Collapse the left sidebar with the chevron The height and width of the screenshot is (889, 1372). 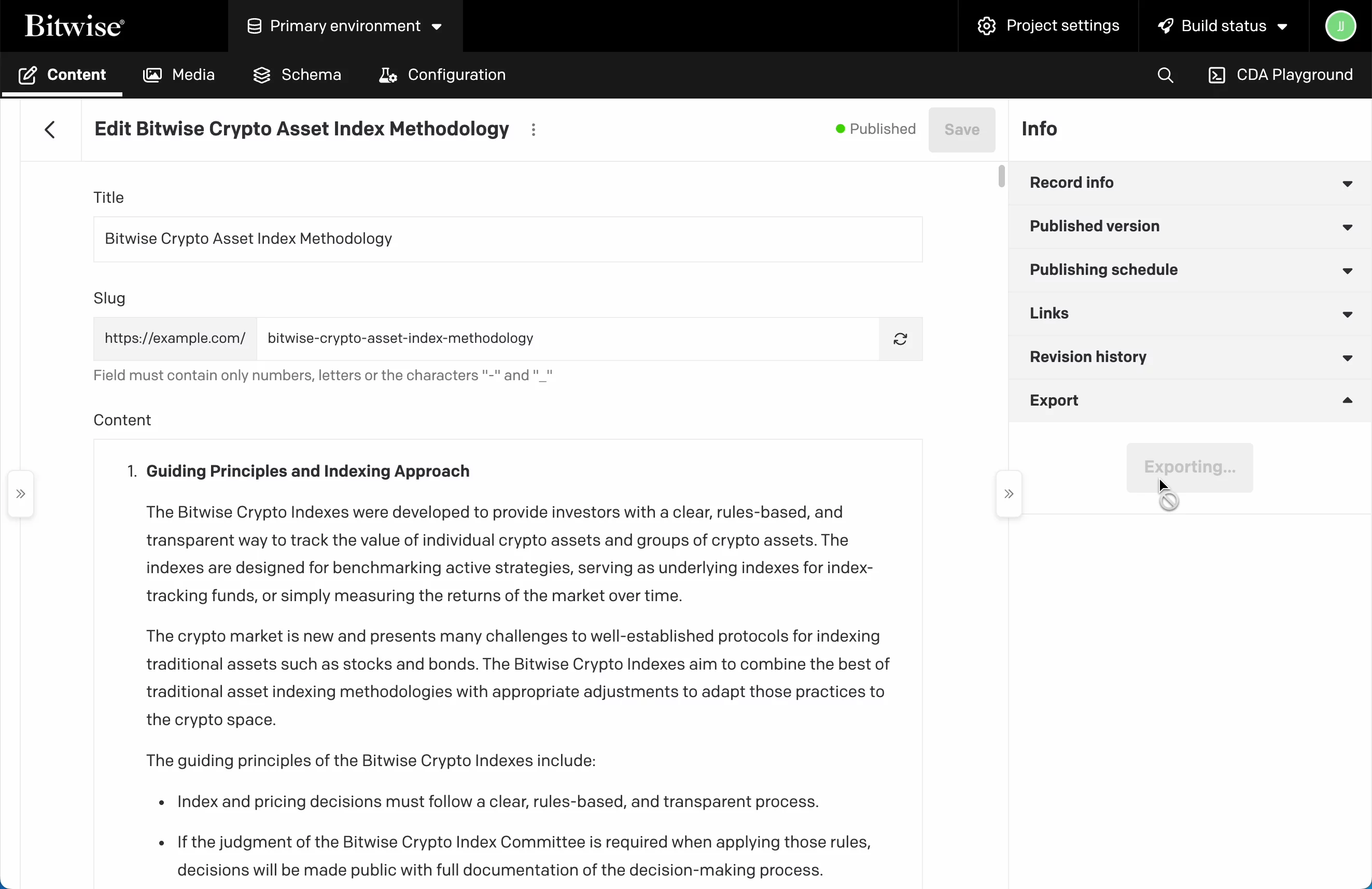21,494
